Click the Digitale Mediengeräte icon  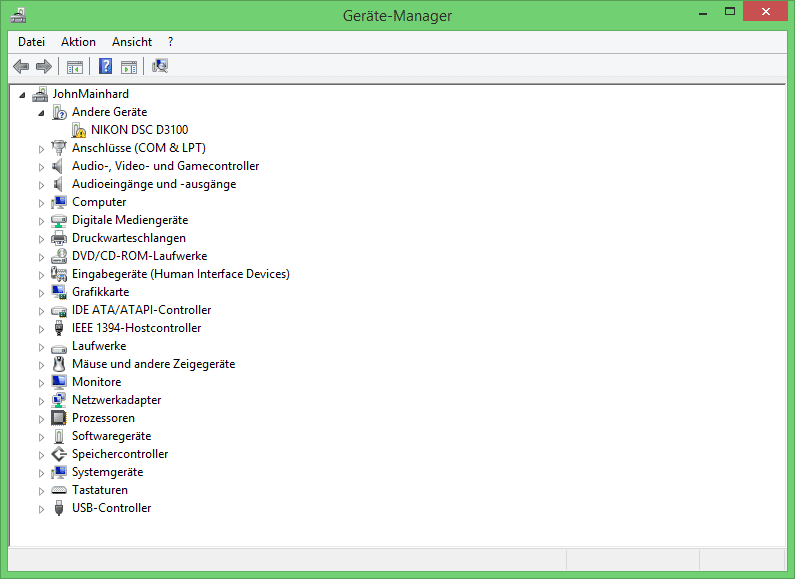click(59, 221)
